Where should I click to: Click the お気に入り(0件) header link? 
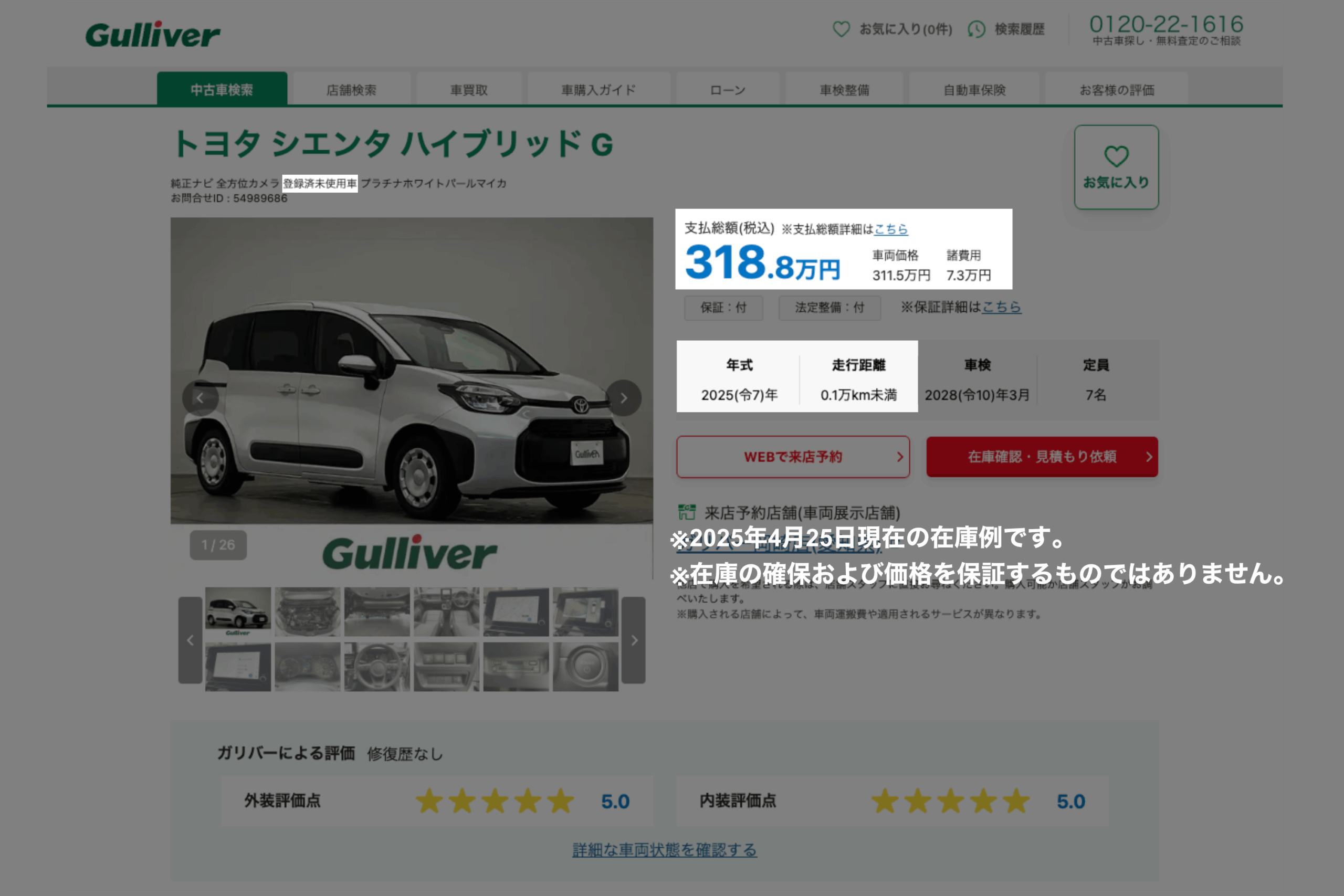tap(906, 29)
